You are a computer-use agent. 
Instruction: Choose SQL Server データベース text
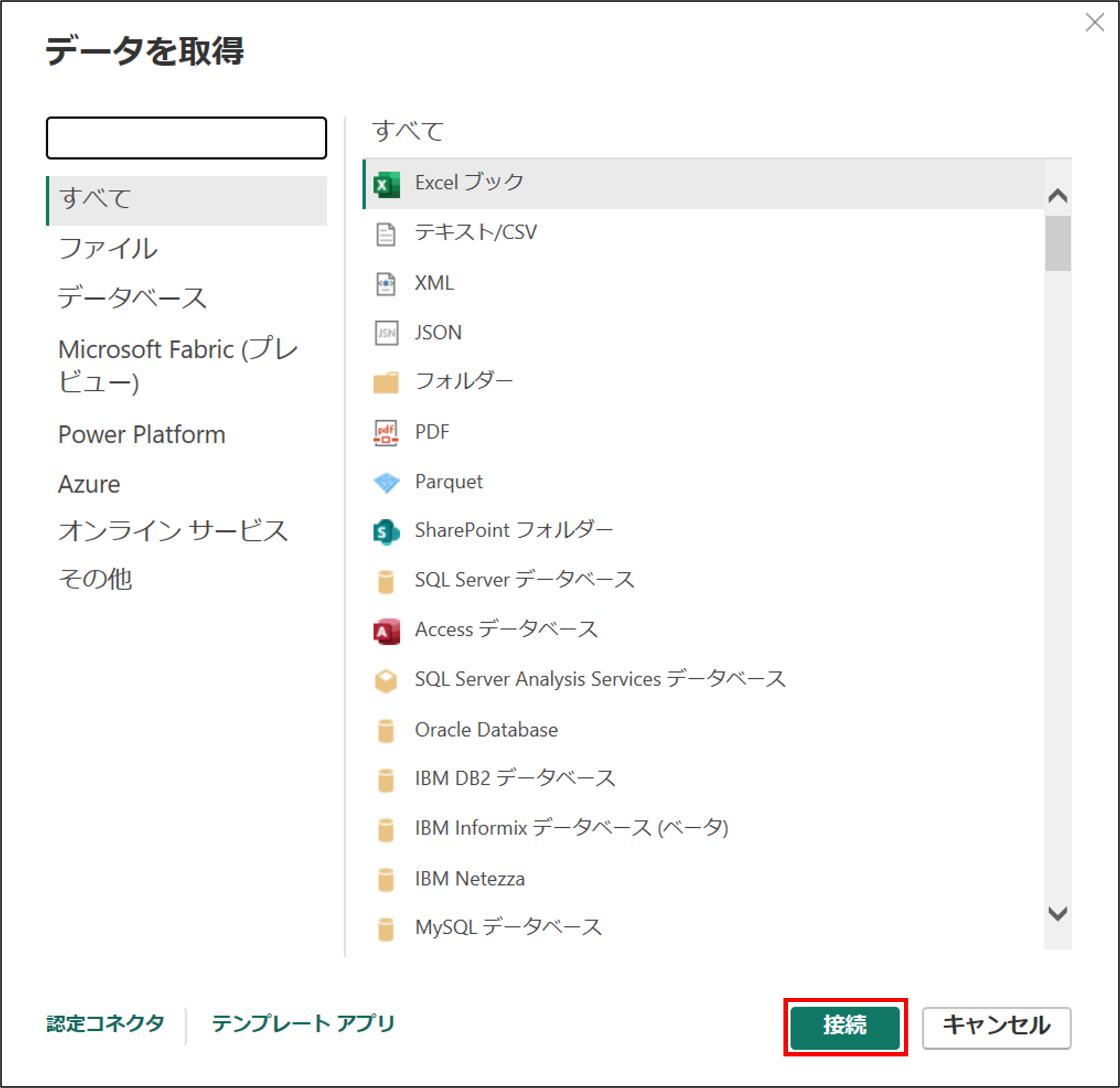pos(525,579)
